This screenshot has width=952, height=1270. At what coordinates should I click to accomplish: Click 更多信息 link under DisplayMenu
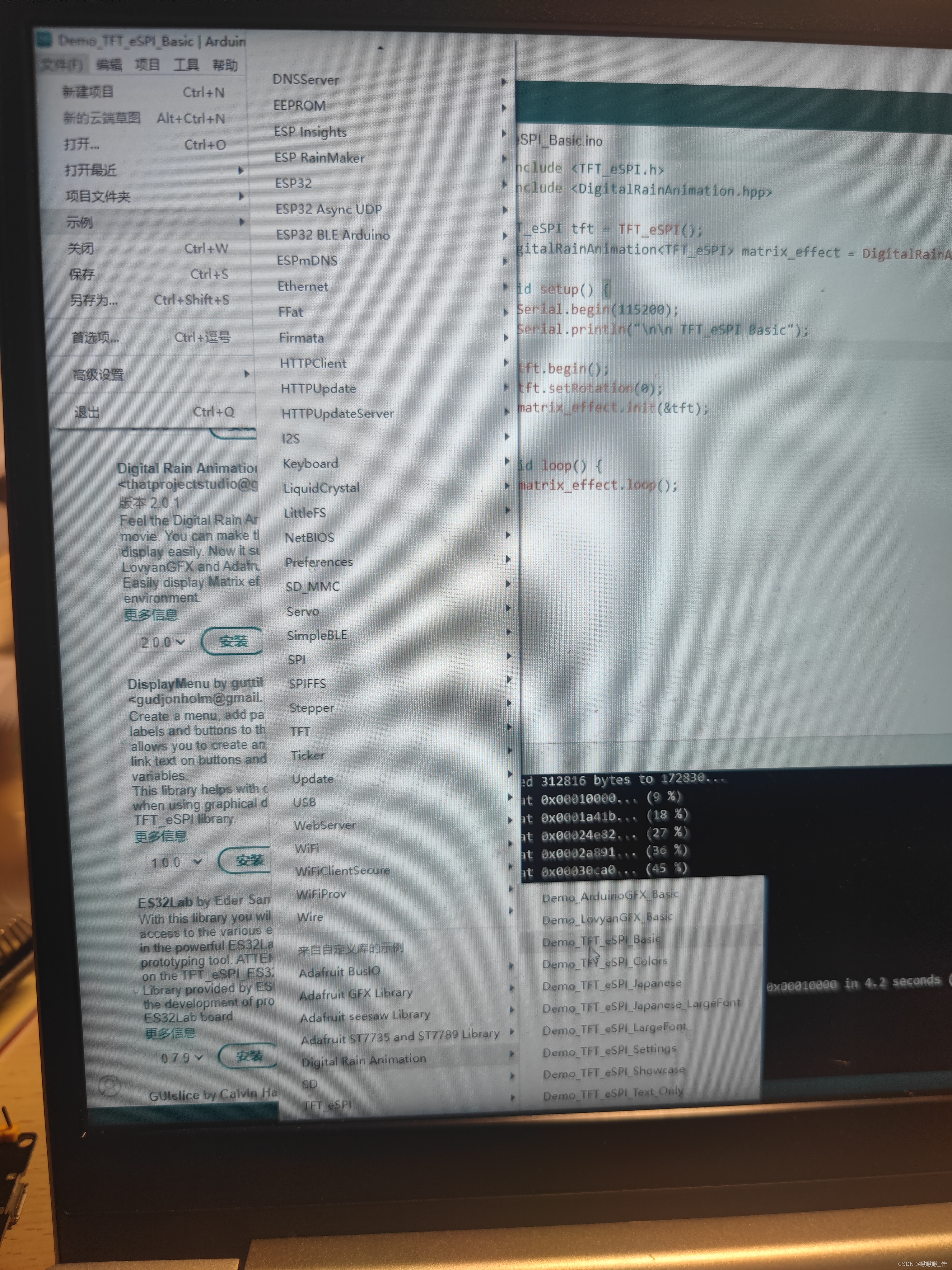click(161, 836)
